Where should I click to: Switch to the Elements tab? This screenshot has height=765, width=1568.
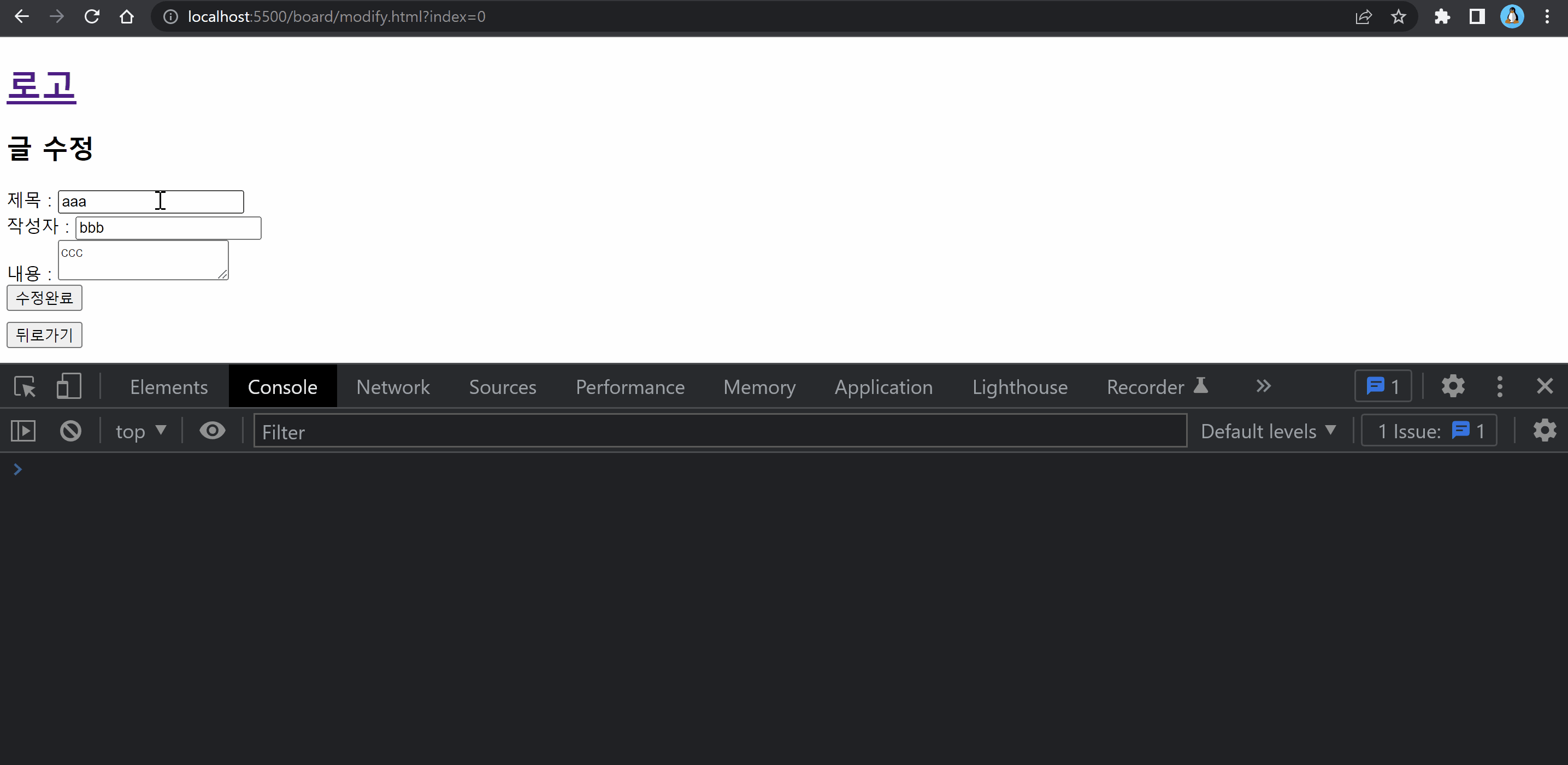[x=169, y=387]
